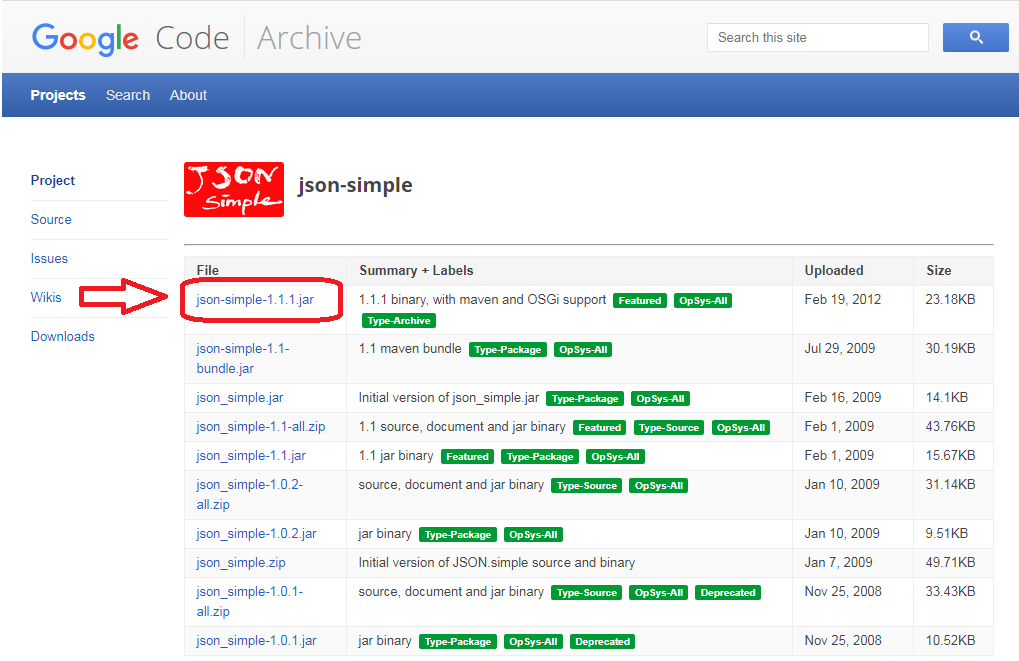The image size is (1019, 661).
Task: Click Type-Package label on 1.1 maven bundle row
Action: pyautogui.click(x=508, y=350)
